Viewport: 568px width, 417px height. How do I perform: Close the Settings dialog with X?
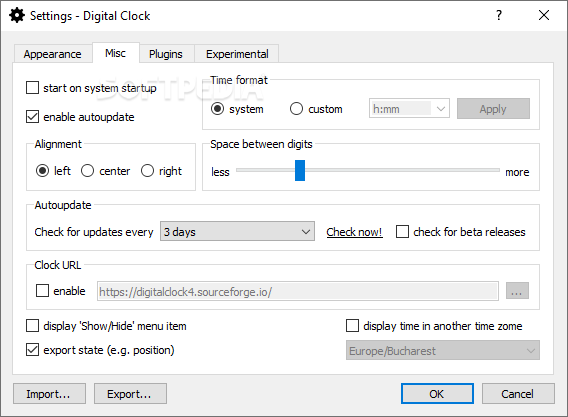click(544, 15)
